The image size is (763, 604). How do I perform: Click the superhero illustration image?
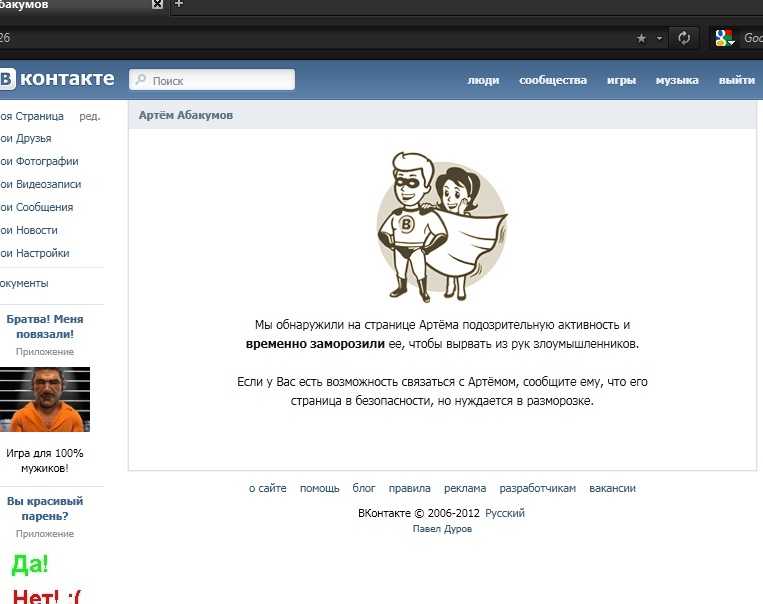pos(442,226)
